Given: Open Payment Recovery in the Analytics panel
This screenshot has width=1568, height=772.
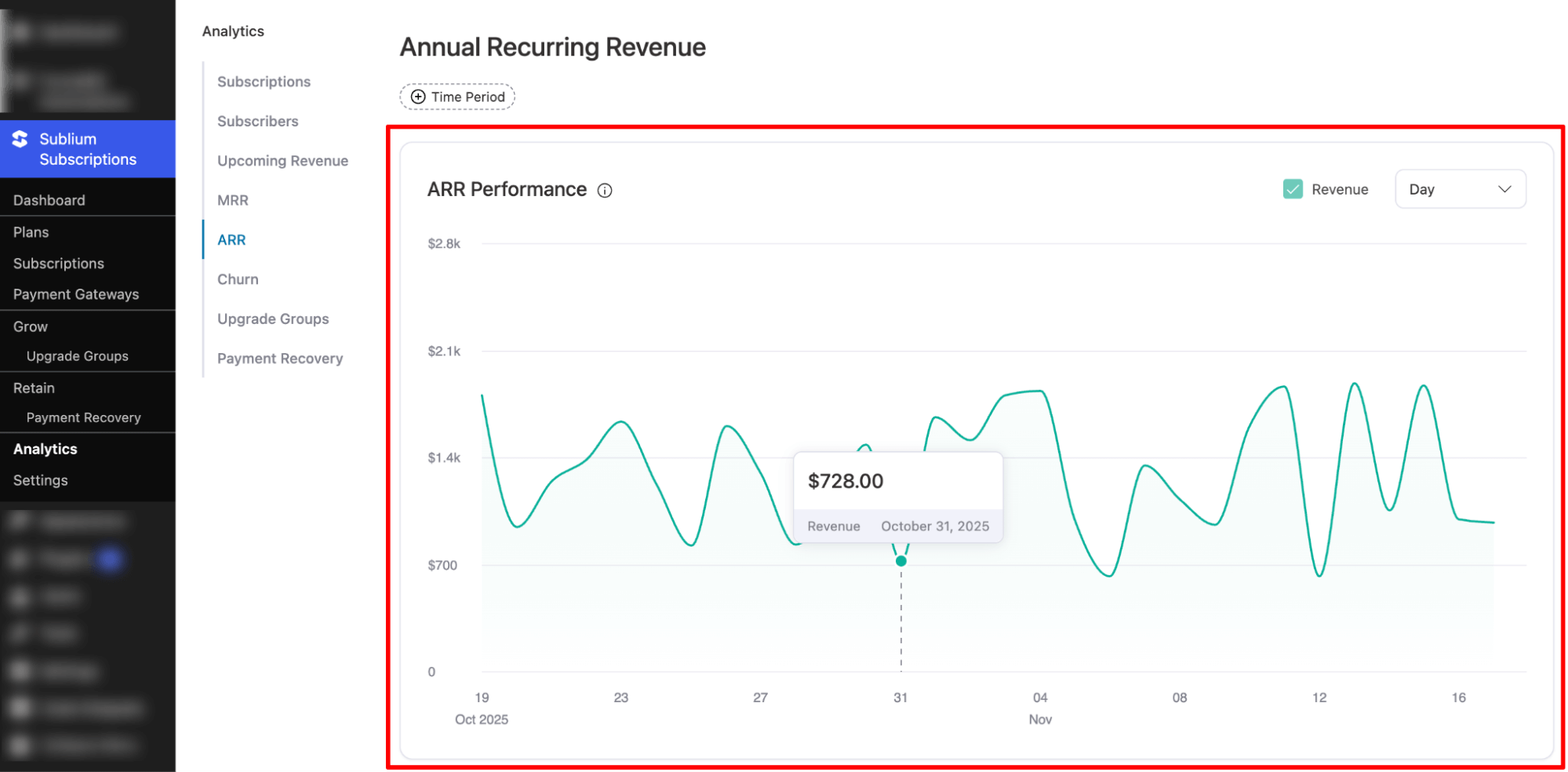Looking at the screenshot, I should pos(280,358).
